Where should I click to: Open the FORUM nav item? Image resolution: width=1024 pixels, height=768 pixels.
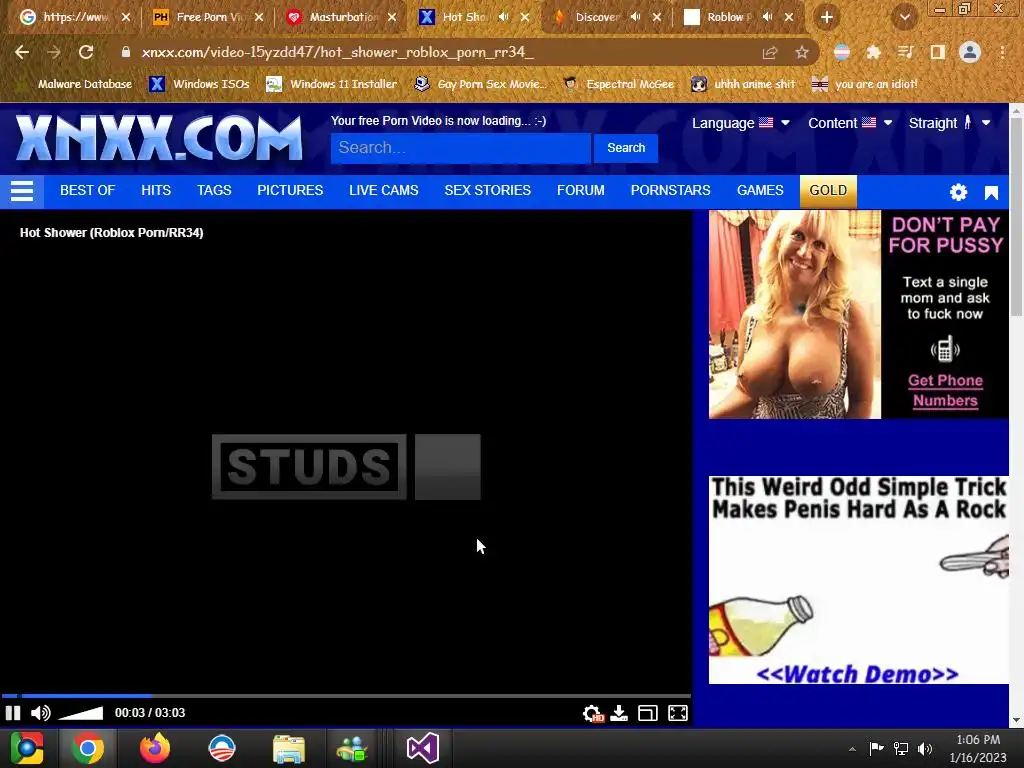tap(581, 190)
